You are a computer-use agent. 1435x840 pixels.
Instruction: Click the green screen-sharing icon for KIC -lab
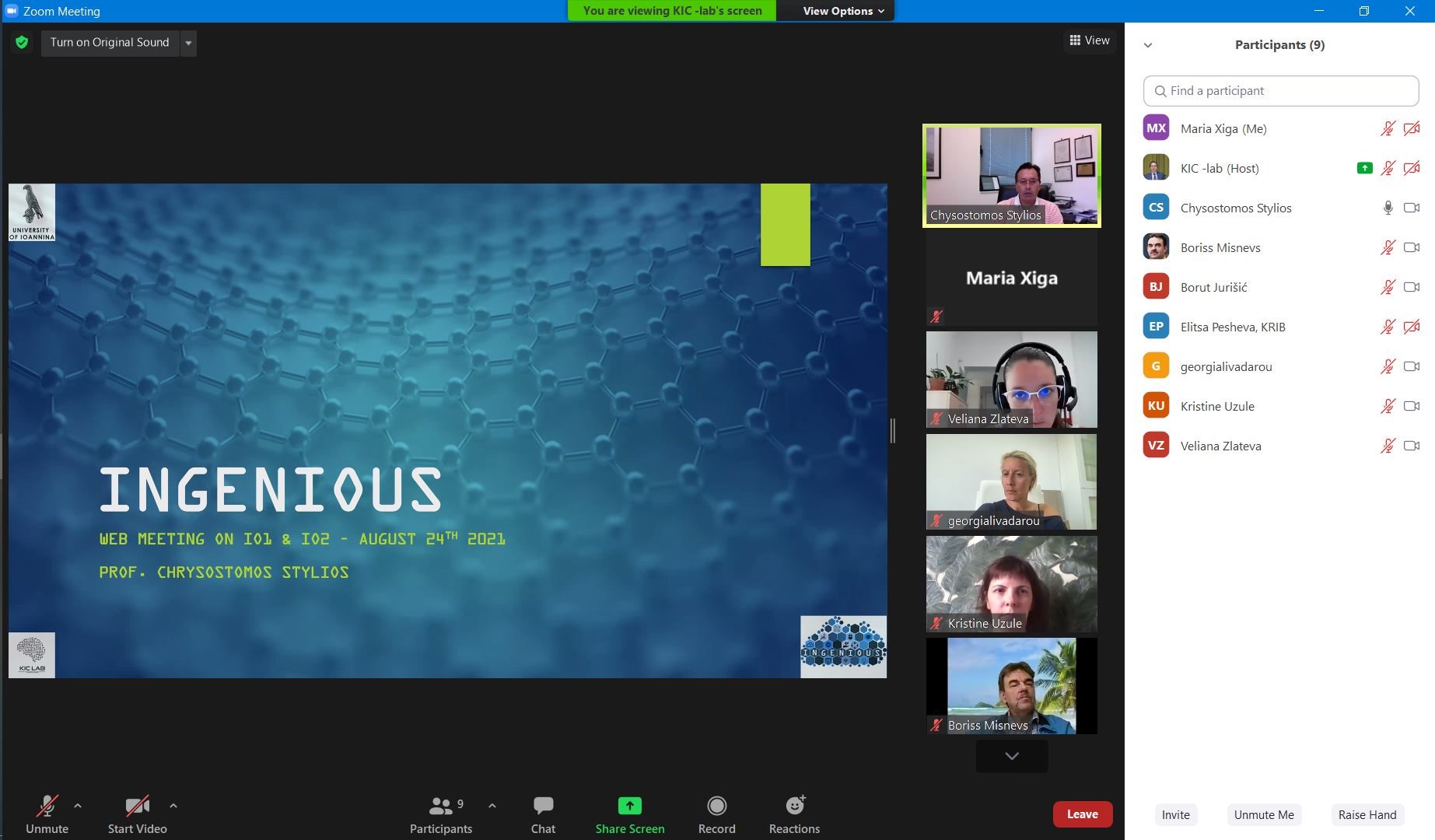(1364, 168)
